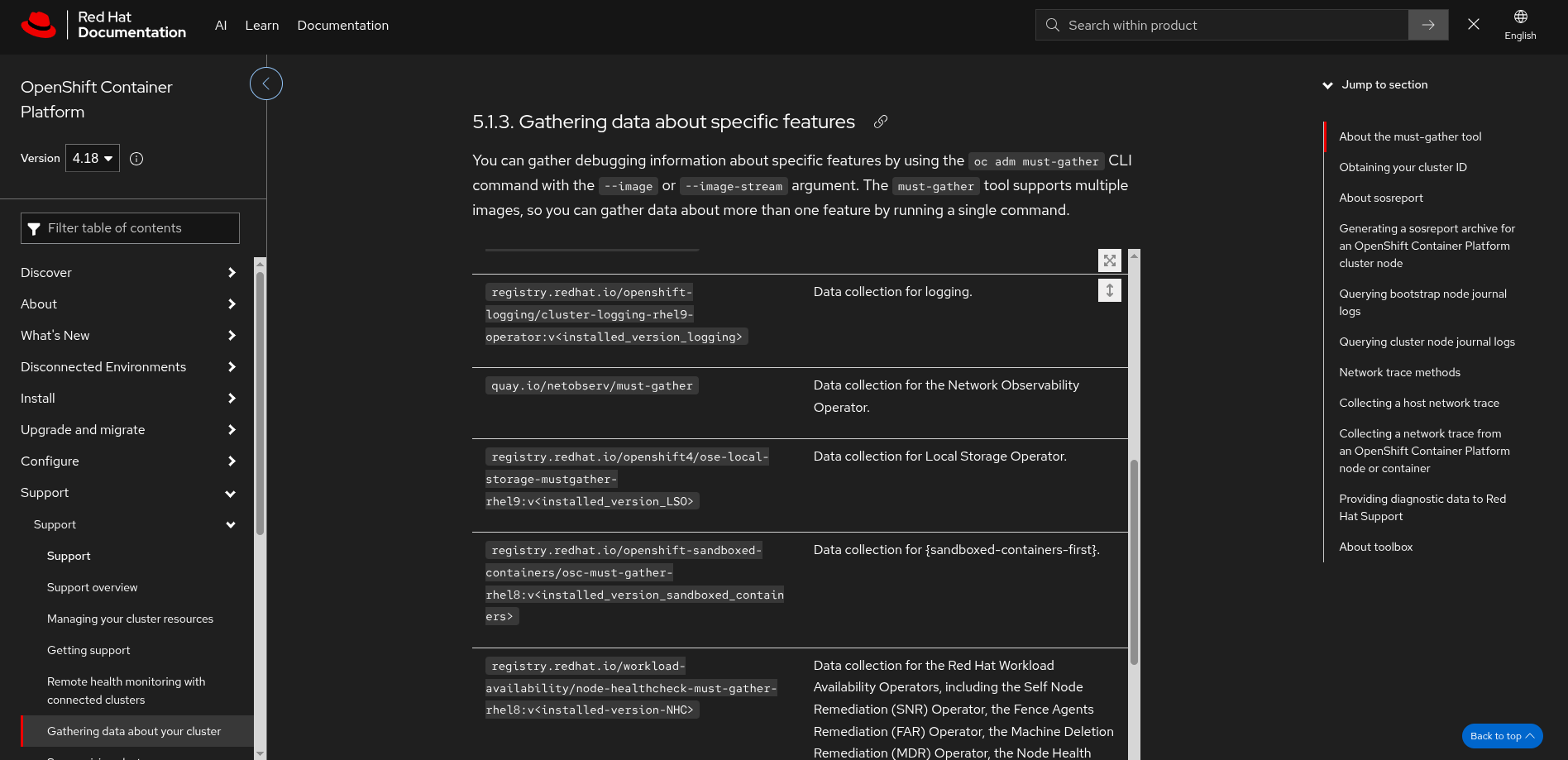The width and height of the screenshot is (1568, 760).
Task: Click the version info icon
Action: (136, 159)
